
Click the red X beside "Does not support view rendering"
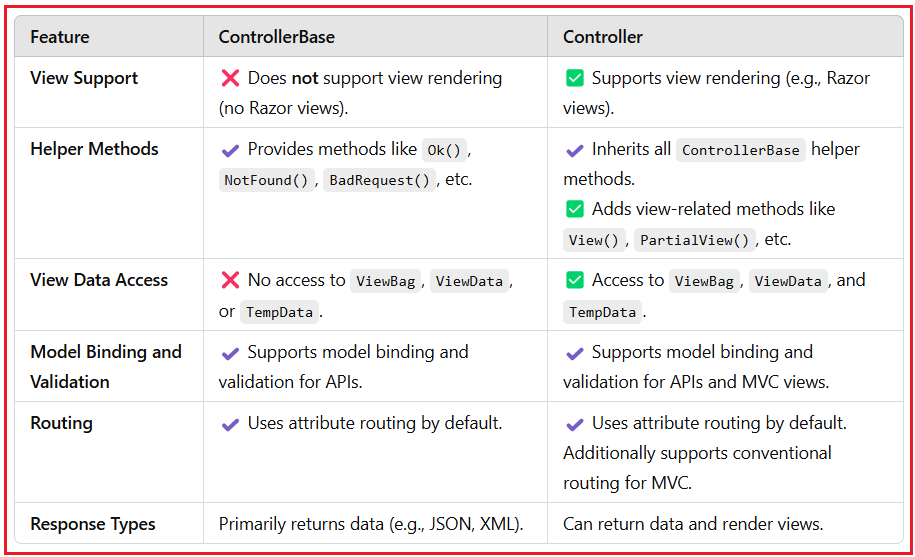(x=230, y=78)
